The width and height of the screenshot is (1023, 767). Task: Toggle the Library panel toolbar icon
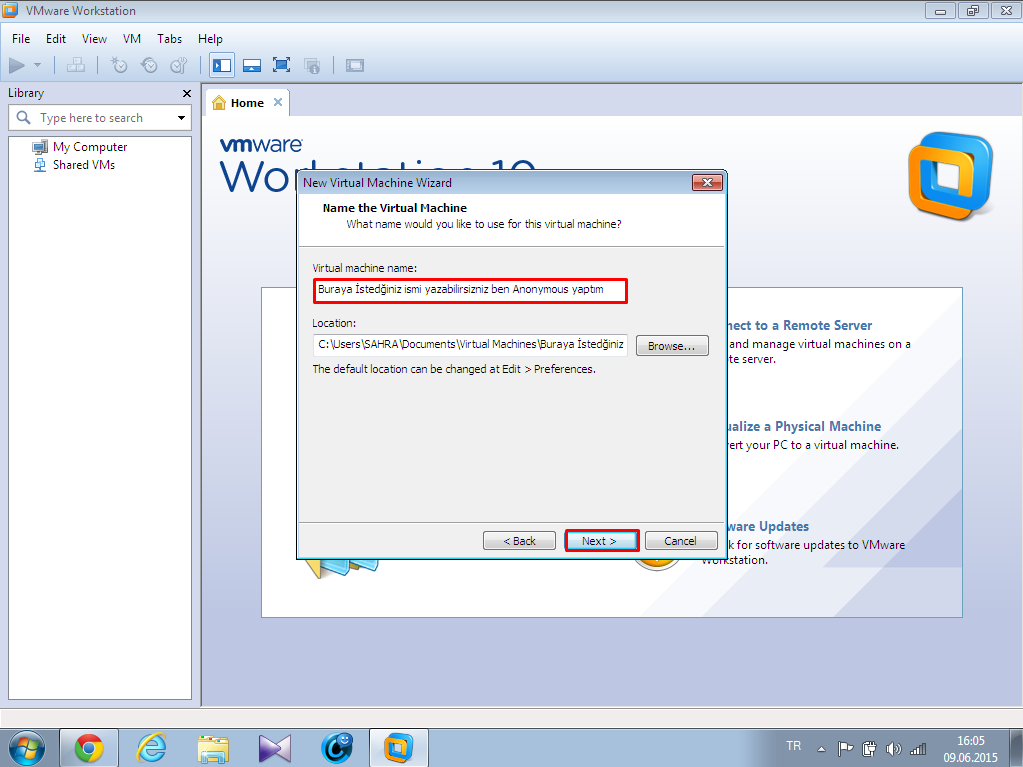[x=222, y=65]
